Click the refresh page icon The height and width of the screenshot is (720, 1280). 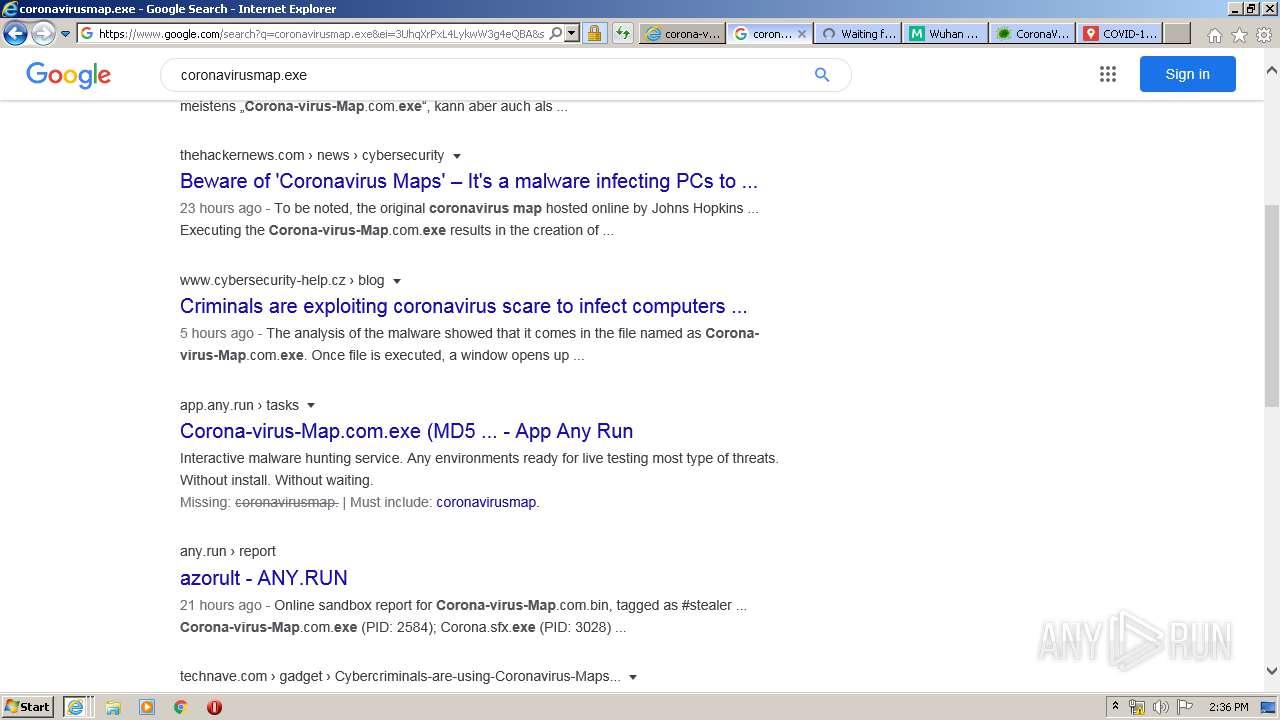coord(623,33)
